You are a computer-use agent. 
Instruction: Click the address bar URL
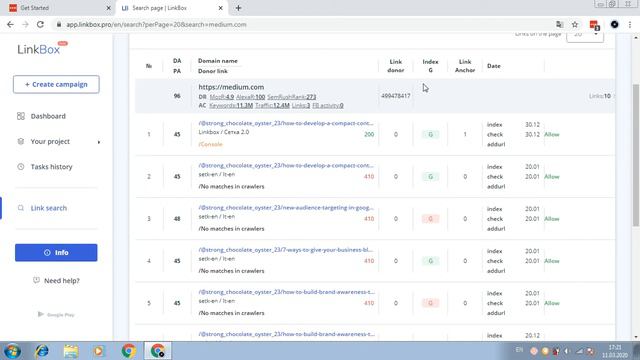click(x=156, y=24)
